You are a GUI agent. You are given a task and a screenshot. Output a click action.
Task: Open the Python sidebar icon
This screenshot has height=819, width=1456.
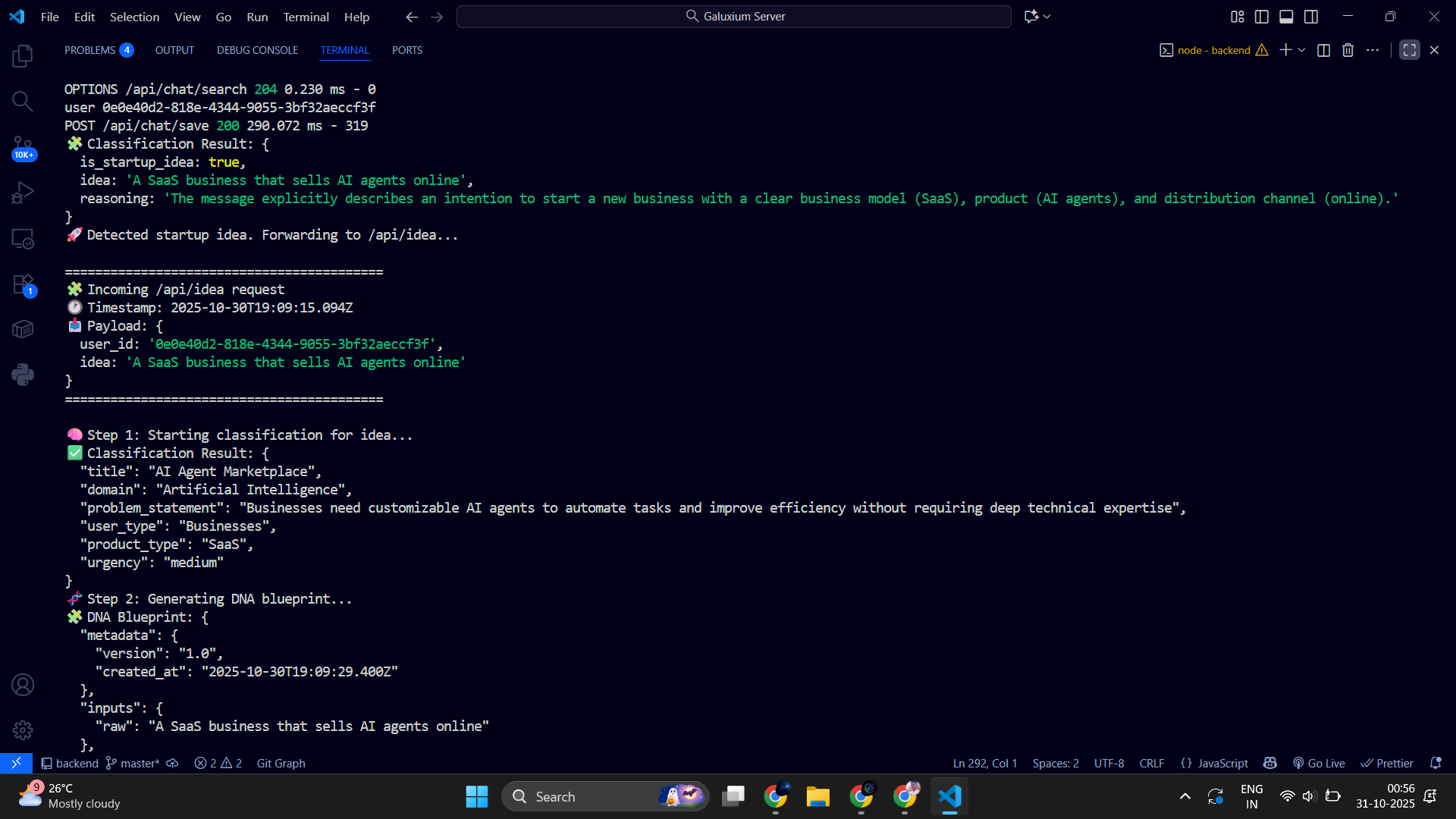pos(23,375)
